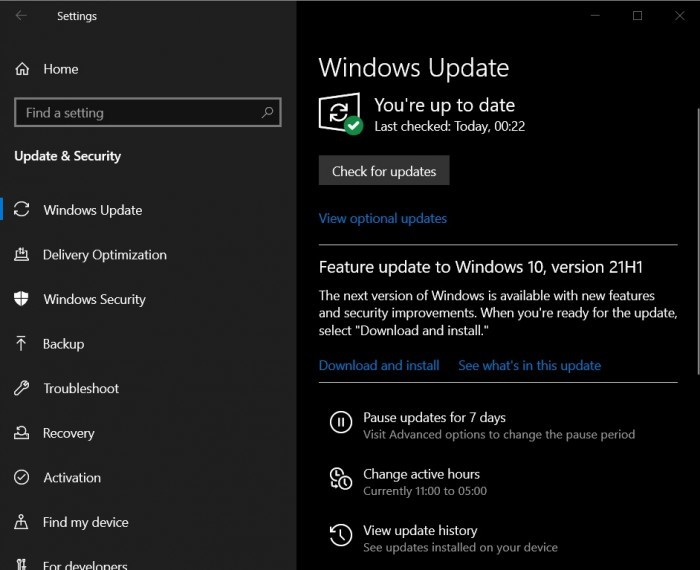Click the search magnifier icon
700x570 pixels.
tap(267, 113)
